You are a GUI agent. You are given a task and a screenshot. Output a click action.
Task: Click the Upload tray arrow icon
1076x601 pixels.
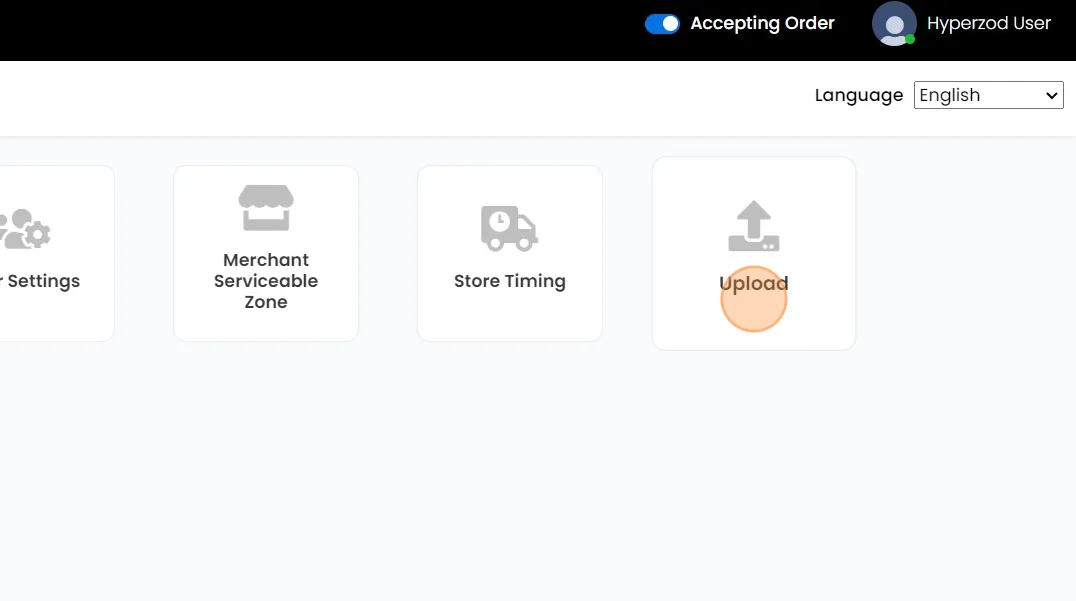[753, 226]
